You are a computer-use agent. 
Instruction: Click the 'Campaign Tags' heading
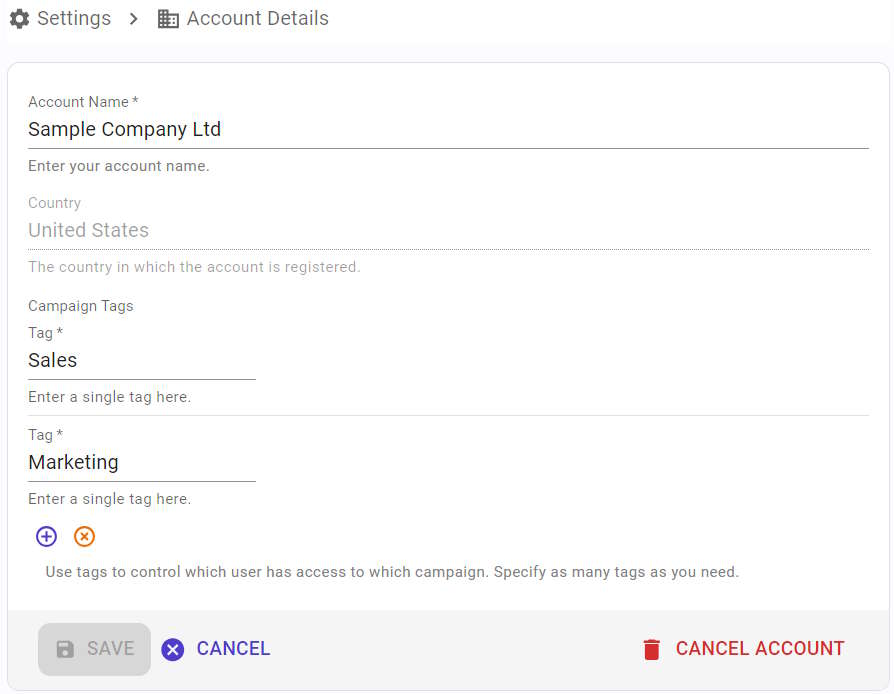[80, 306]
